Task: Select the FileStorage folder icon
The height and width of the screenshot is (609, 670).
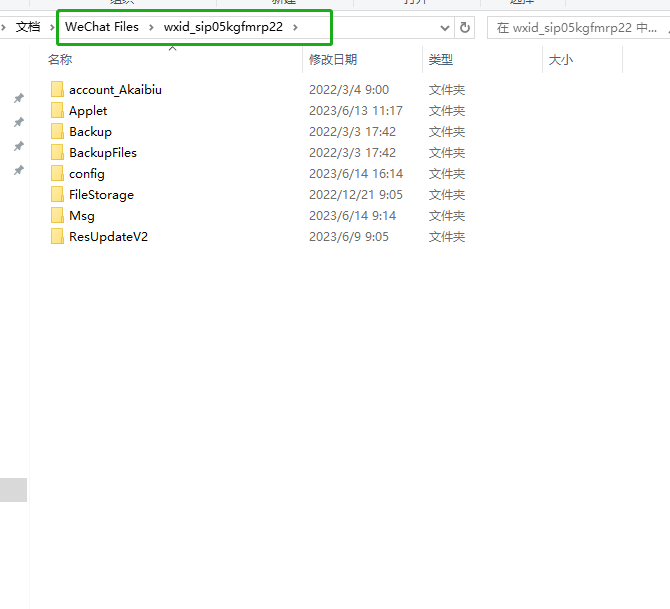Action: (x=58, y=195)
